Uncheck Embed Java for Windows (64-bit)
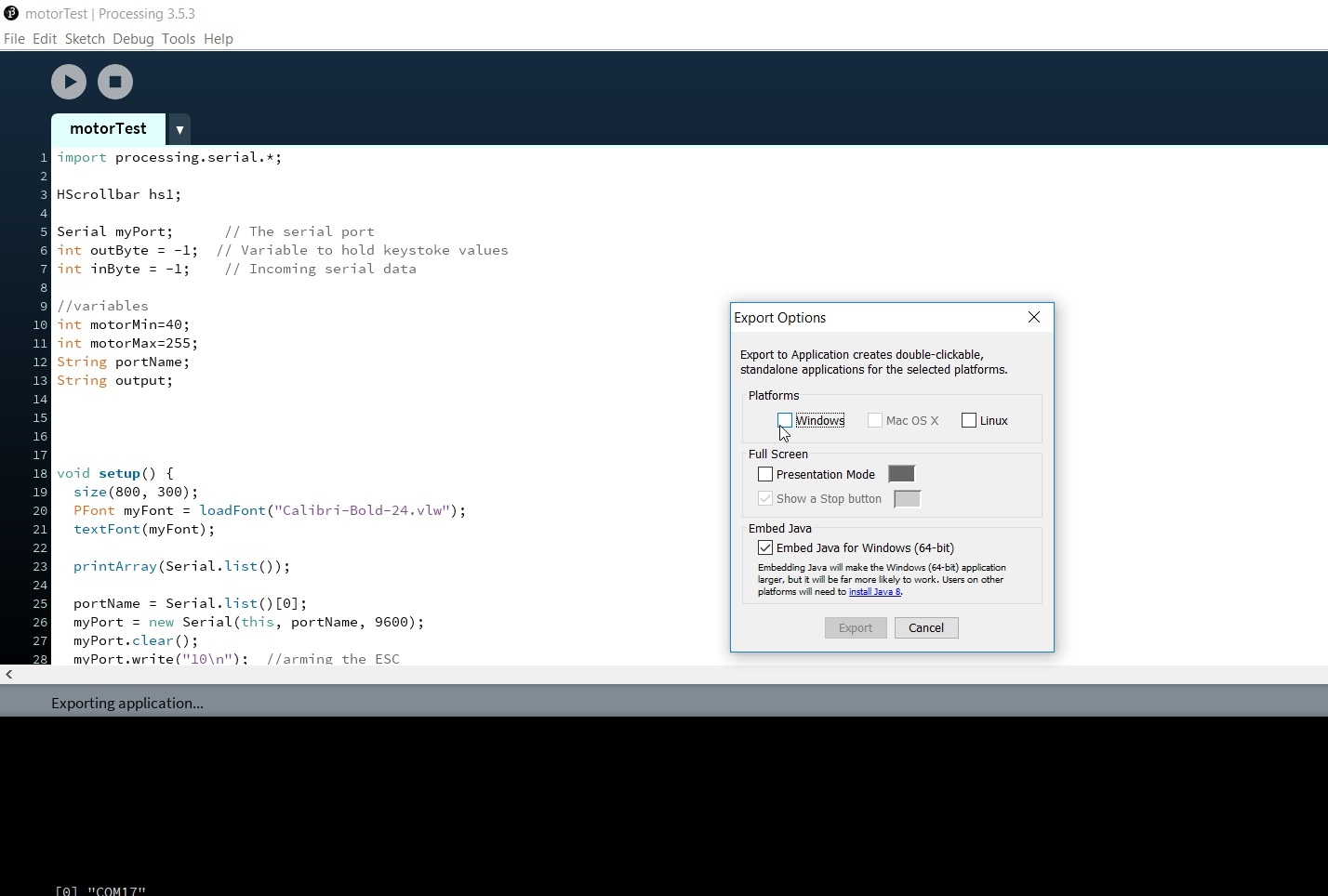 [765, 547]
